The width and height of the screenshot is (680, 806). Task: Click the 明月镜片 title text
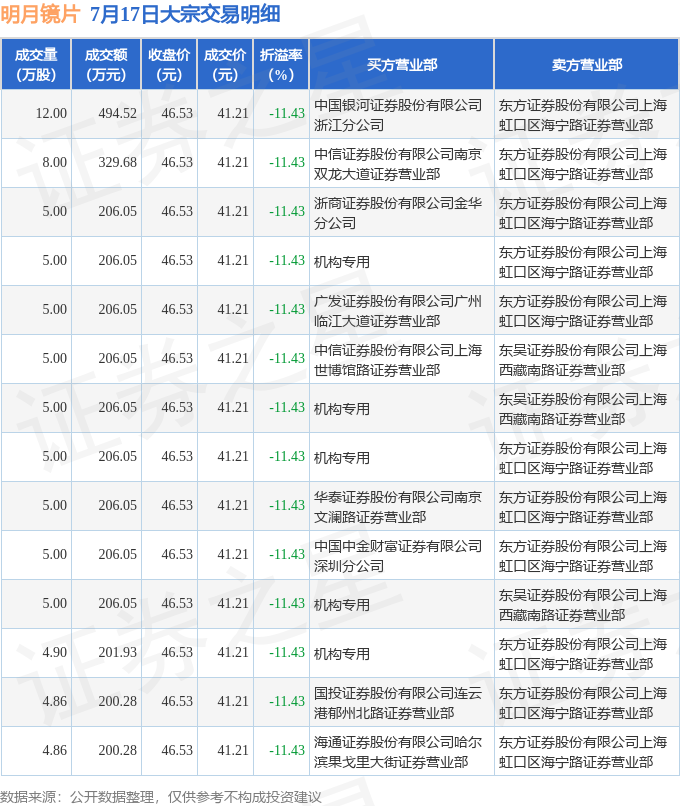tap(40, 14)
